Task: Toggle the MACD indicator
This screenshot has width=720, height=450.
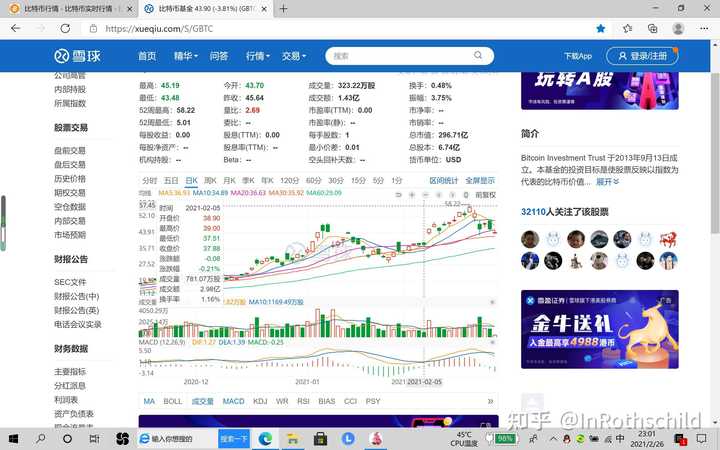Action: tap(233, 401)
